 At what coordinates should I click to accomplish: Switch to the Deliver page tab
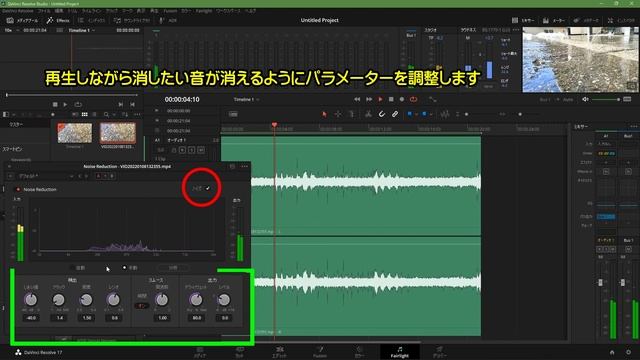click(439, 352)
